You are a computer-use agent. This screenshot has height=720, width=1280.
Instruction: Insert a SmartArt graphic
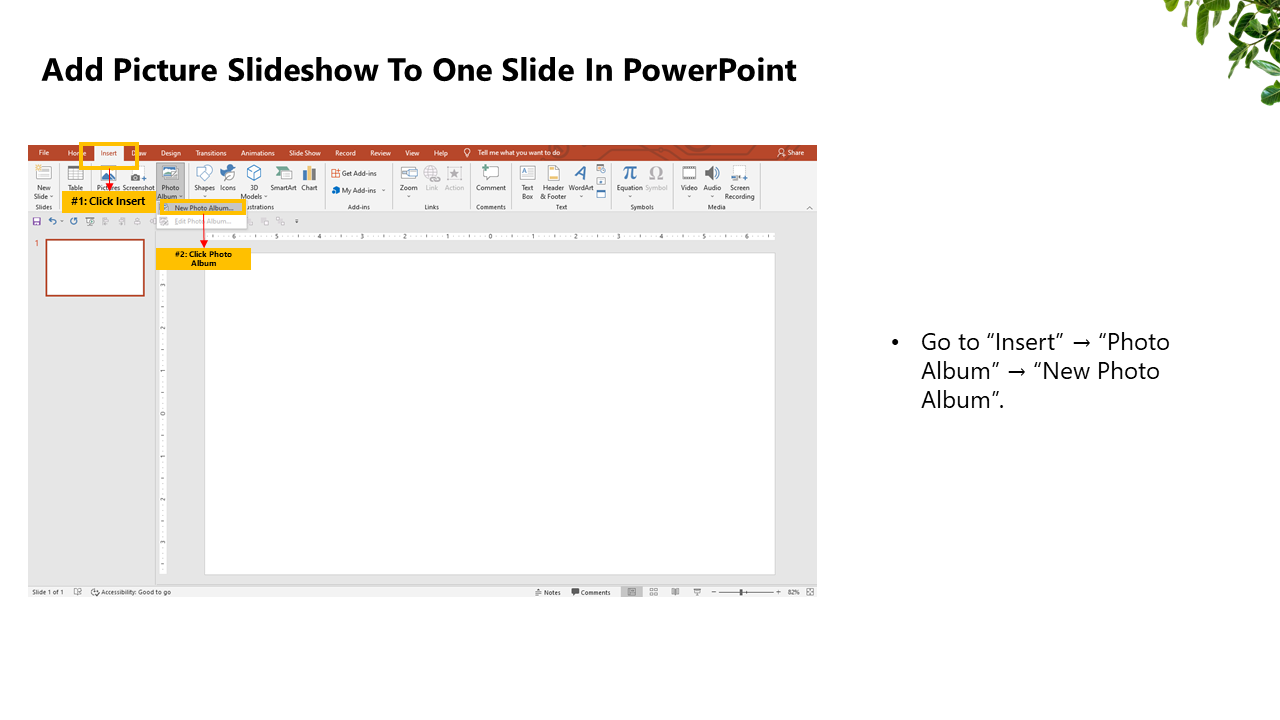click(283, 179)
